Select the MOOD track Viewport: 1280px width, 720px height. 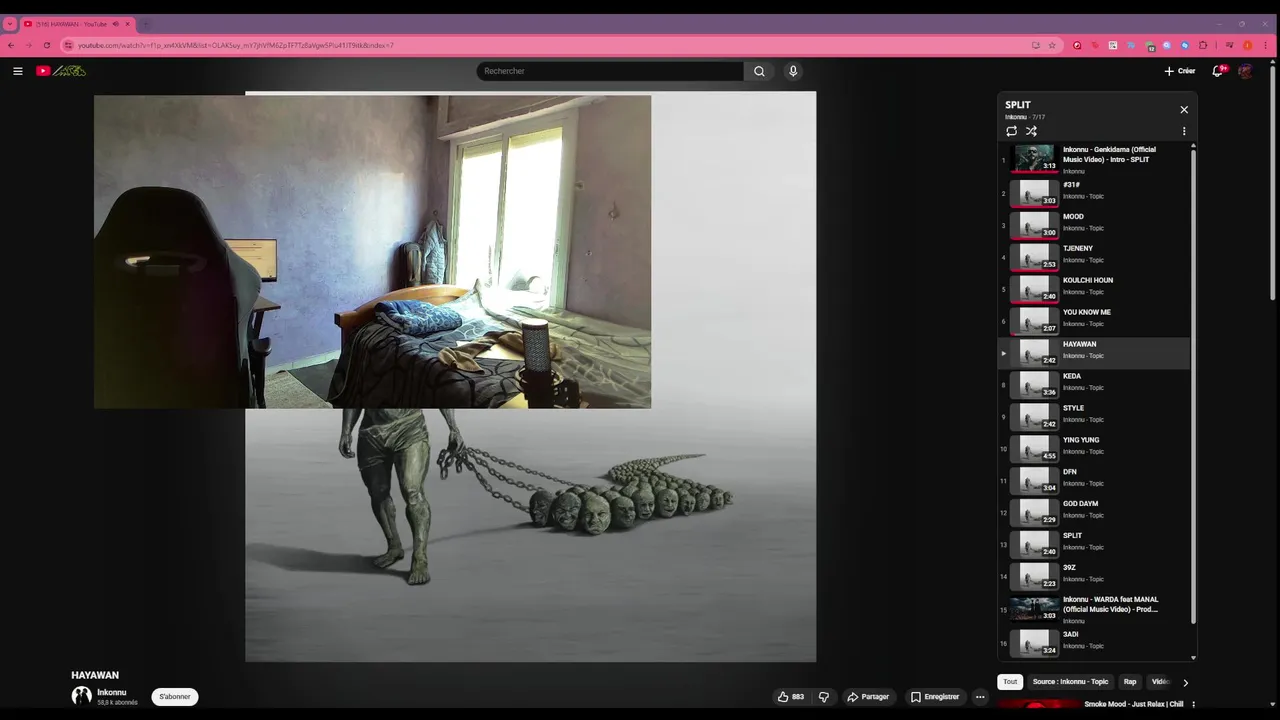(1094, 224)
